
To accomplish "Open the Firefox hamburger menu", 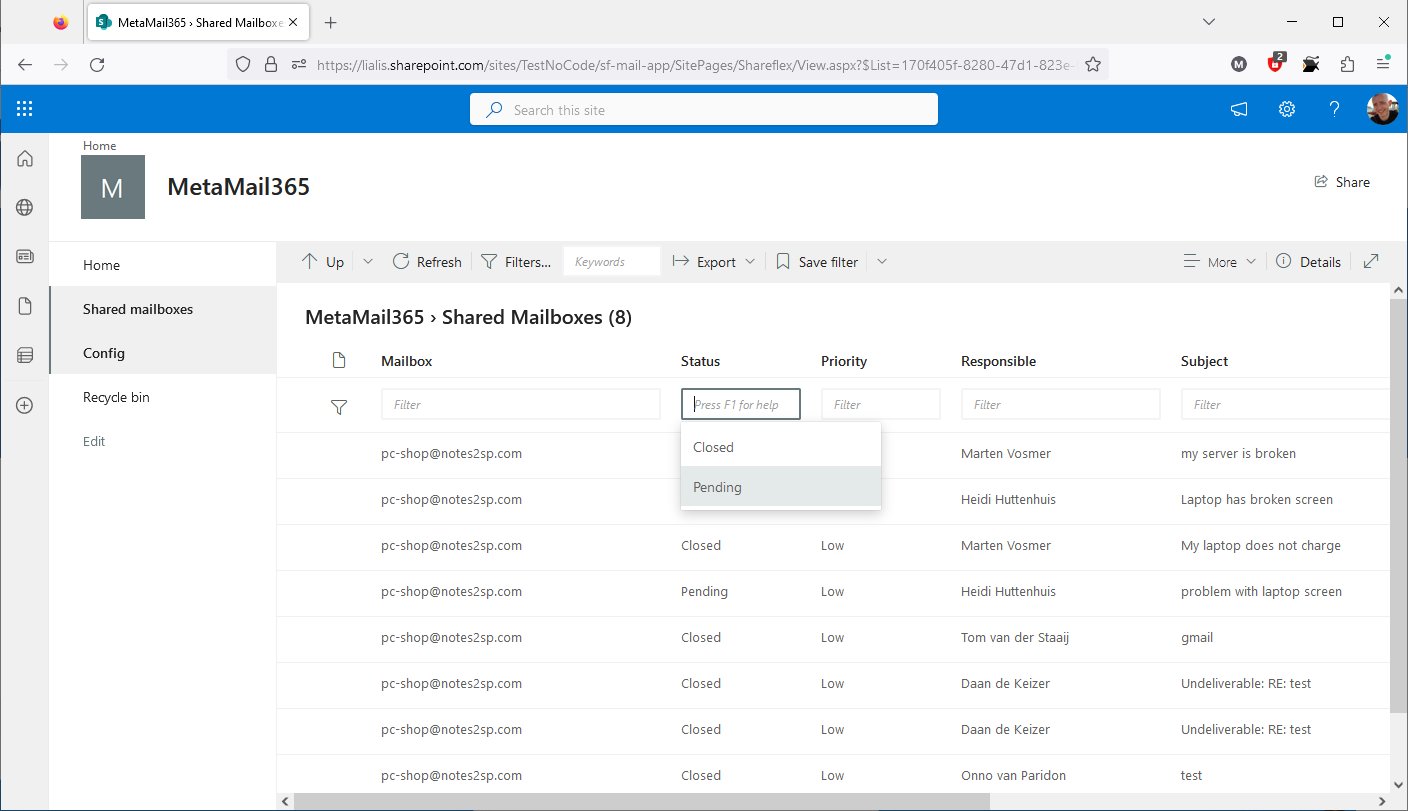I will click(x=1382, y=64).
